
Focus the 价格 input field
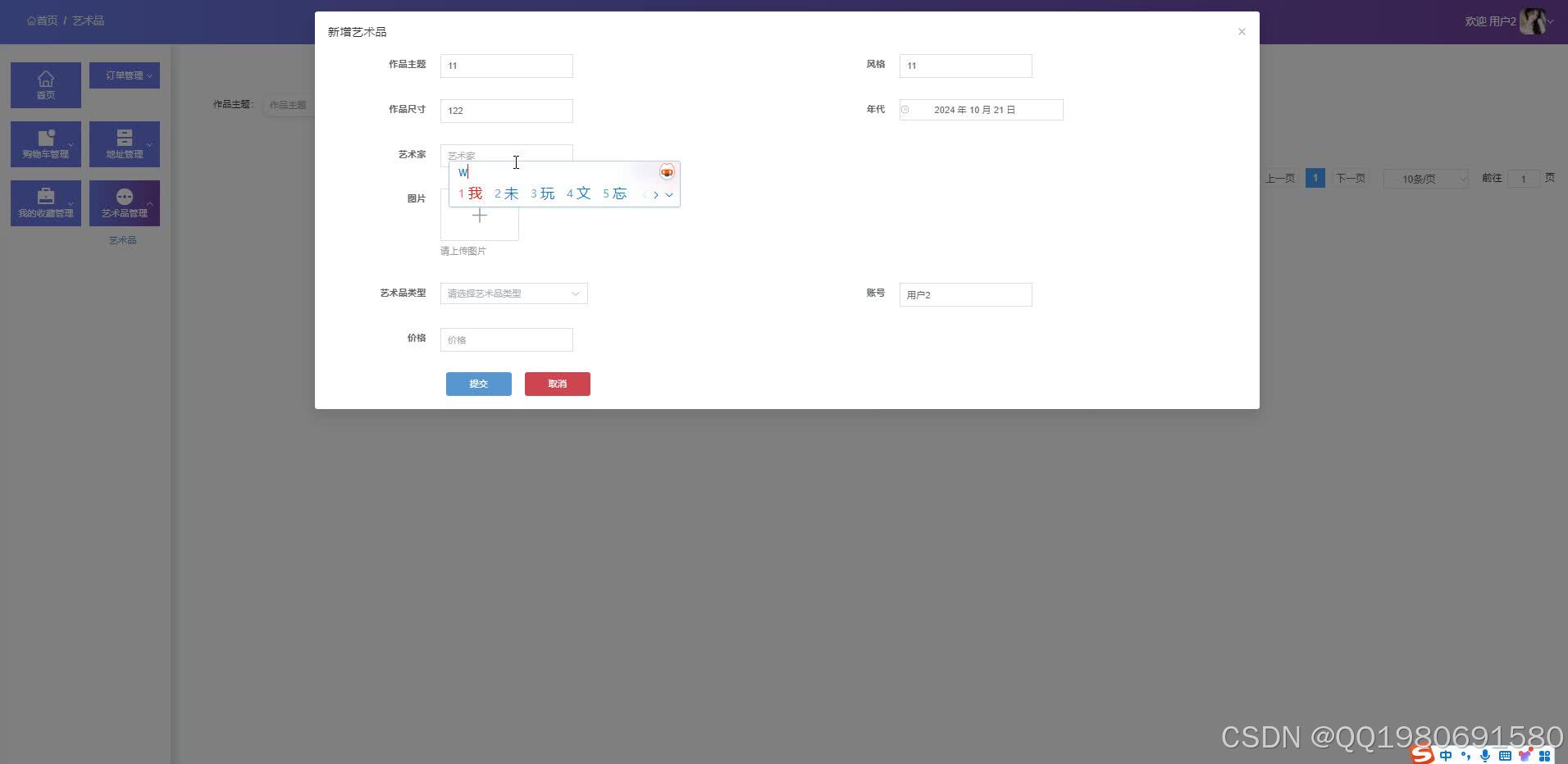507,340
